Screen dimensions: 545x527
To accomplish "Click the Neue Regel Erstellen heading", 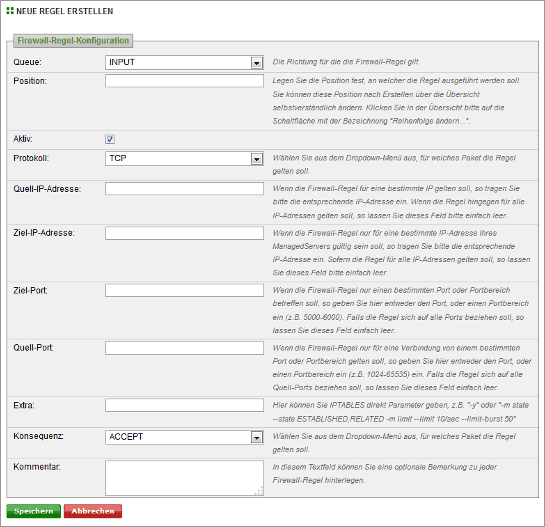I will (65, 11).
